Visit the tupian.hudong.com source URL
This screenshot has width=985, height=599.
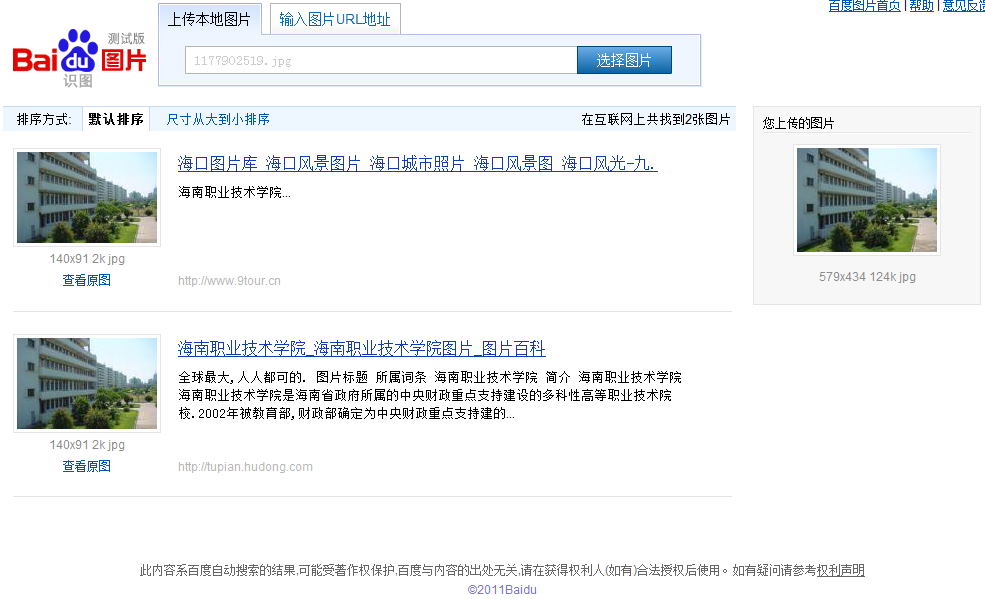point(245,467)
